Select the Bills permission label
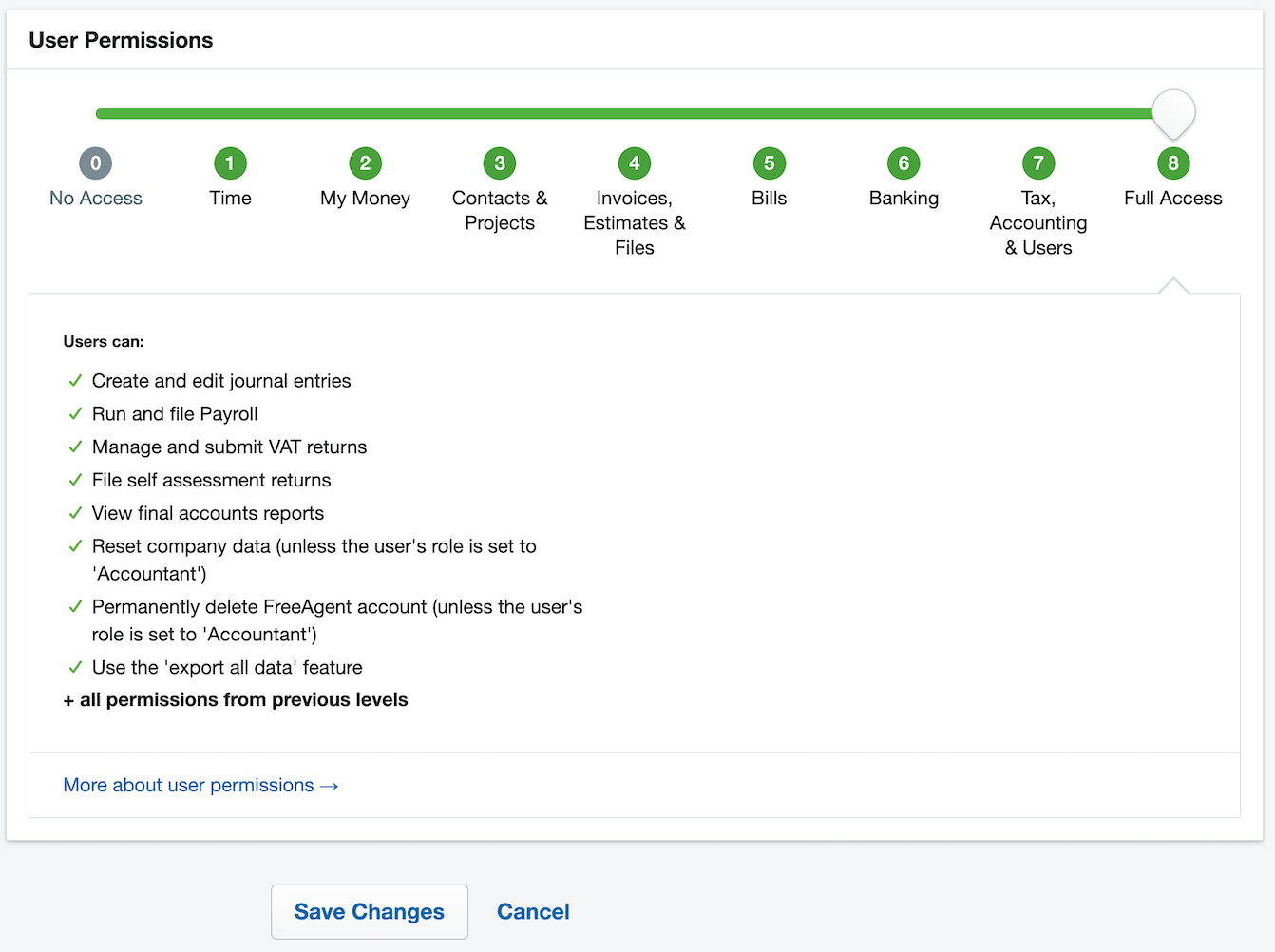The image size is (1275, 952). [769, 198]
